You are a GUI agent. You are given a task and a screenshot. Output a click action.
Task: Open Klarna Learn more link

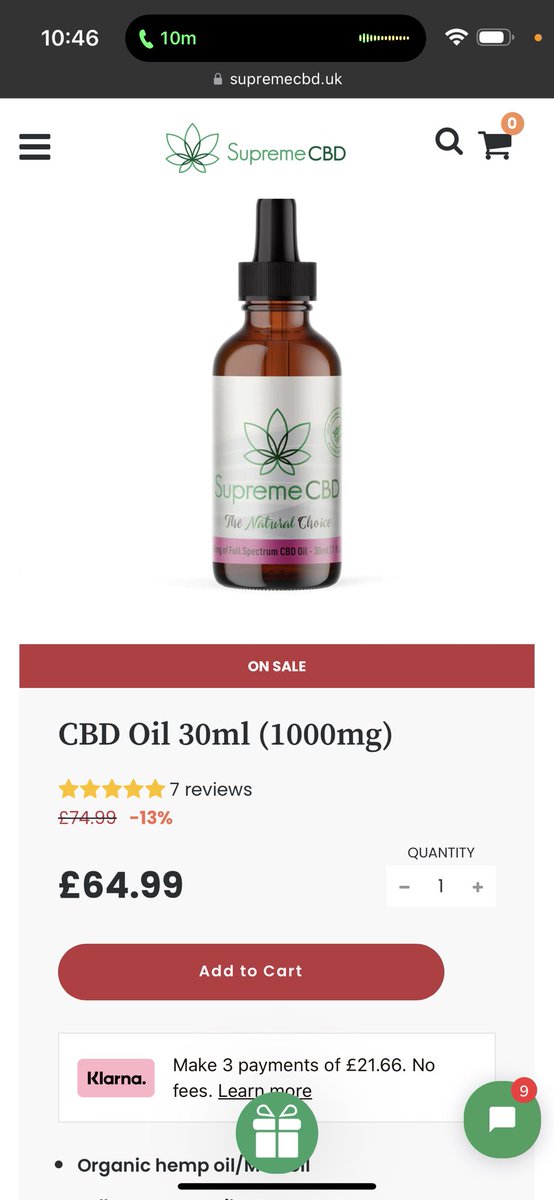(x=265, y=1091)
